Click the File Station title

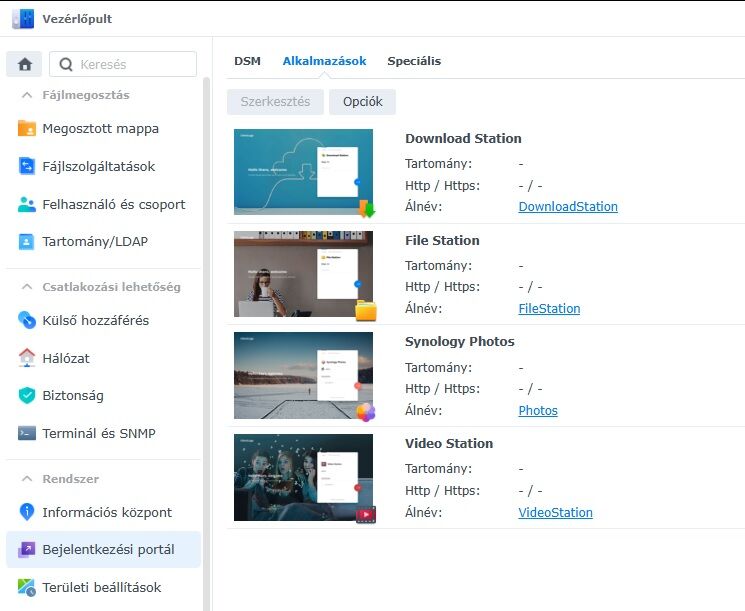click(x=442, y=240)
